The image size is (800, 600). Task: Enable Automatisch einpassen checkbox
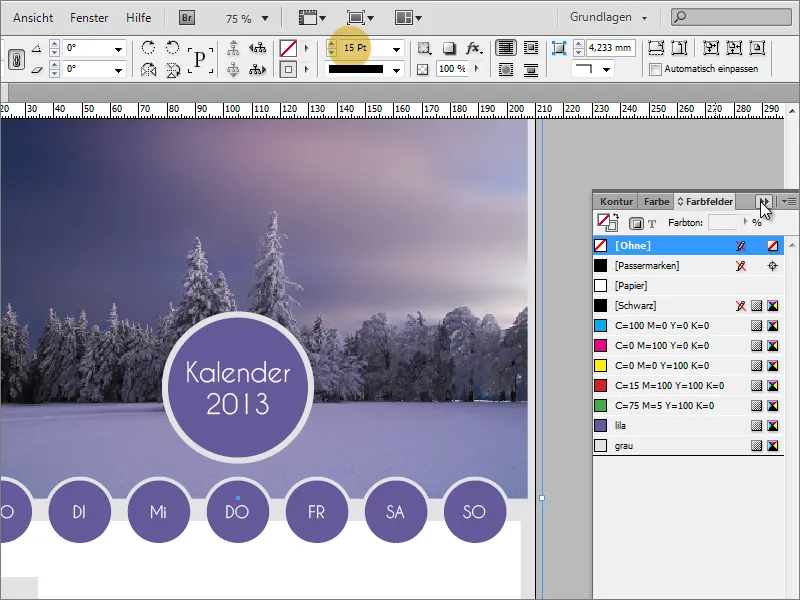[656, 69]
